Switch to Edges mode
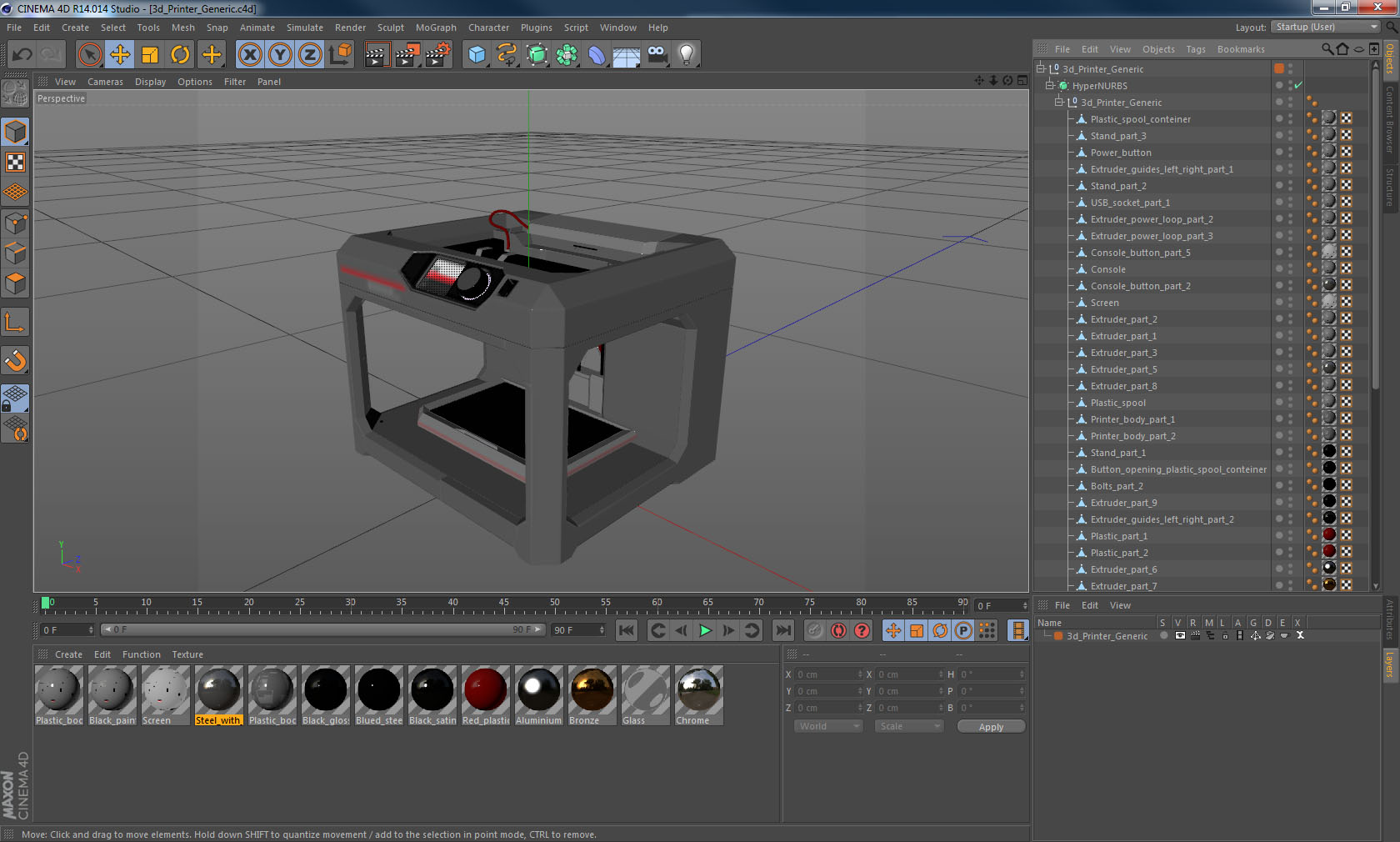The height and width of the screenshot is (842, 1400). click(x=15, y=253)
